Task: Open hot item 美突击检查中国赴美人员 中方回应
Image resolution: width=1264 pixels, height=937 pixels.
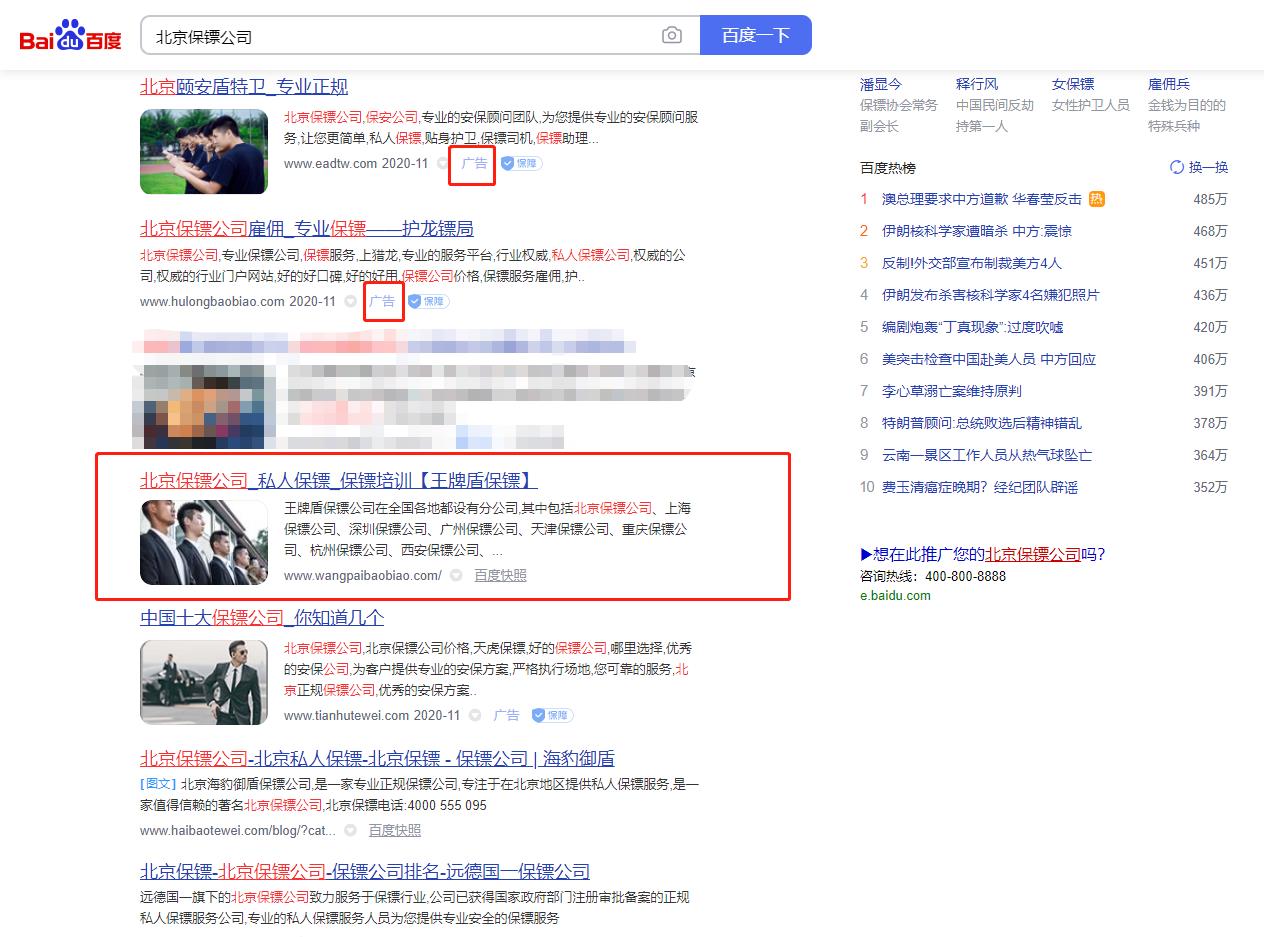Action: click(x=989, y=359)
